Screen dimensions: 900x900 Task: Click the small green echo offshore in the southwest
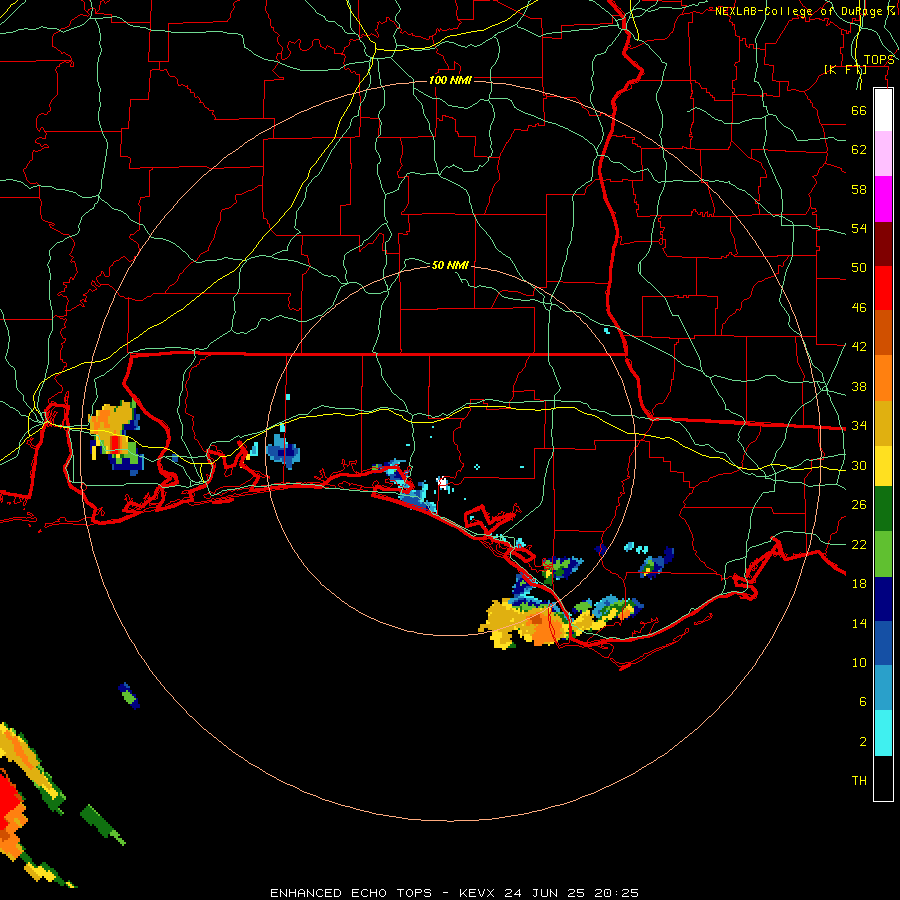tap(129, 696)
